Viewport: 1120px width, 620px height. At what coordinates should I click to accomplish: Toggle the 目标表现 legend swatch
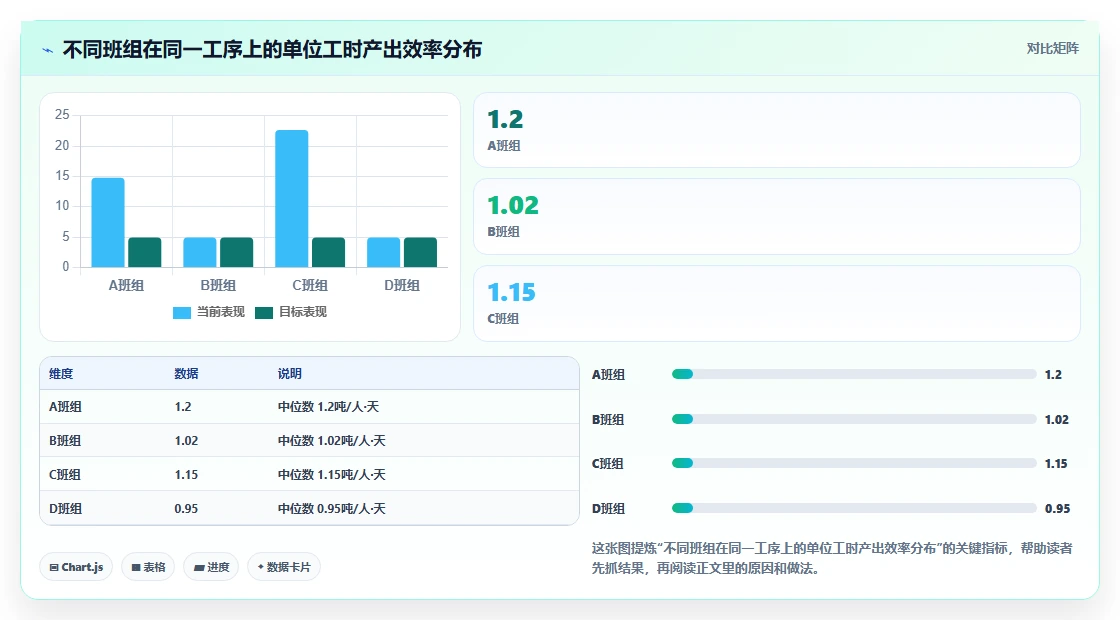pyautogui.click(x=264, y=313)
